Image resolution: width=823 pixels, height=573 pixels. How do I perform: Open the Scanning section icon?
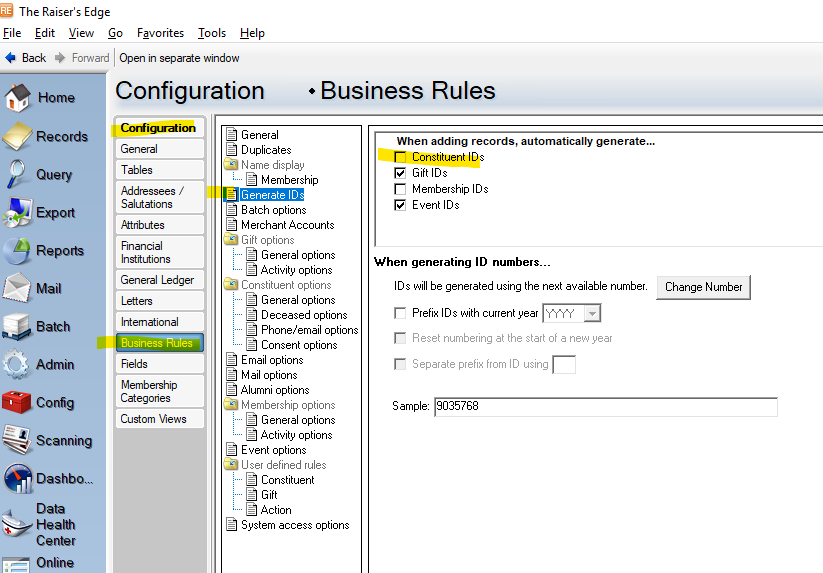pos(16,440)
